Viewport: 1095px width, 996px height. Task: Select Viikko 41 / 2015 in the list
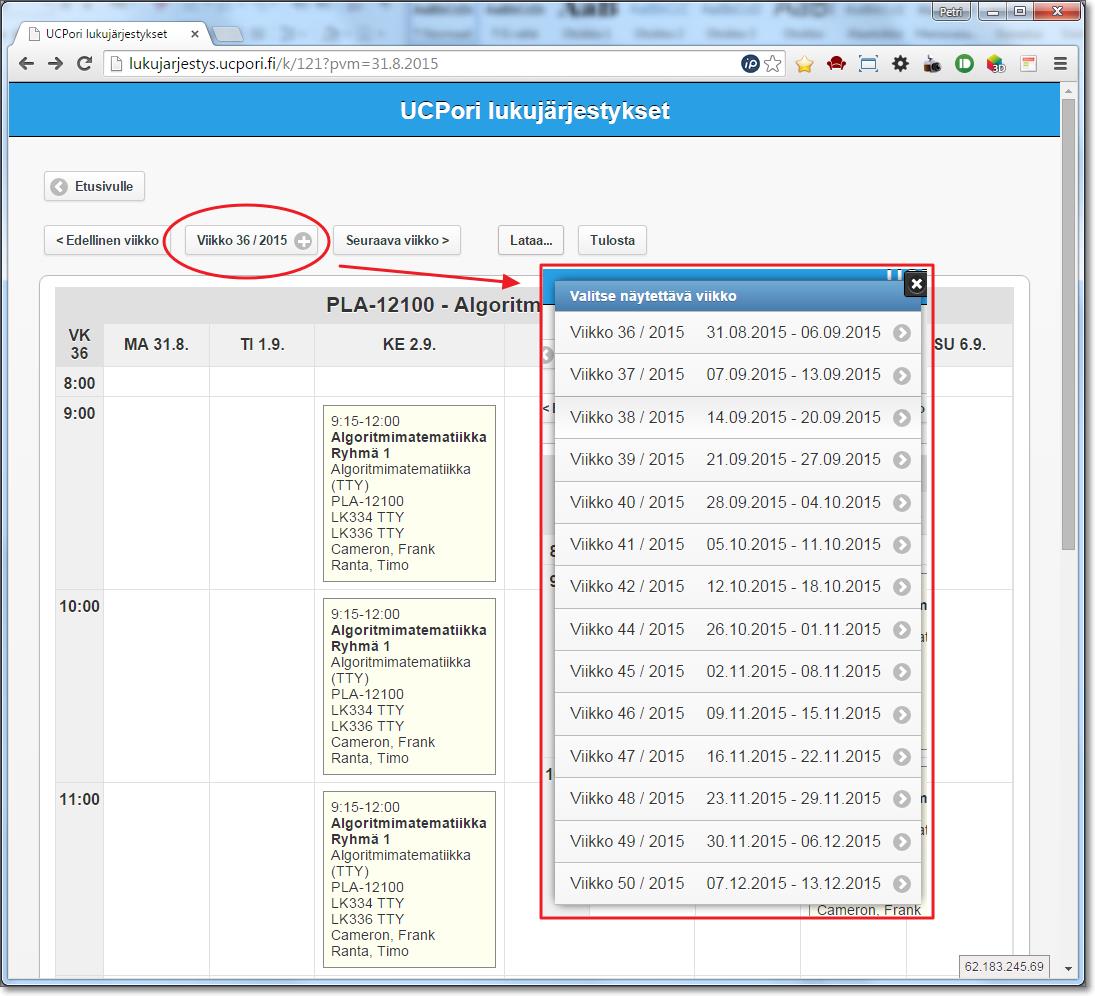pyautogui.click(x=737, y=545)
